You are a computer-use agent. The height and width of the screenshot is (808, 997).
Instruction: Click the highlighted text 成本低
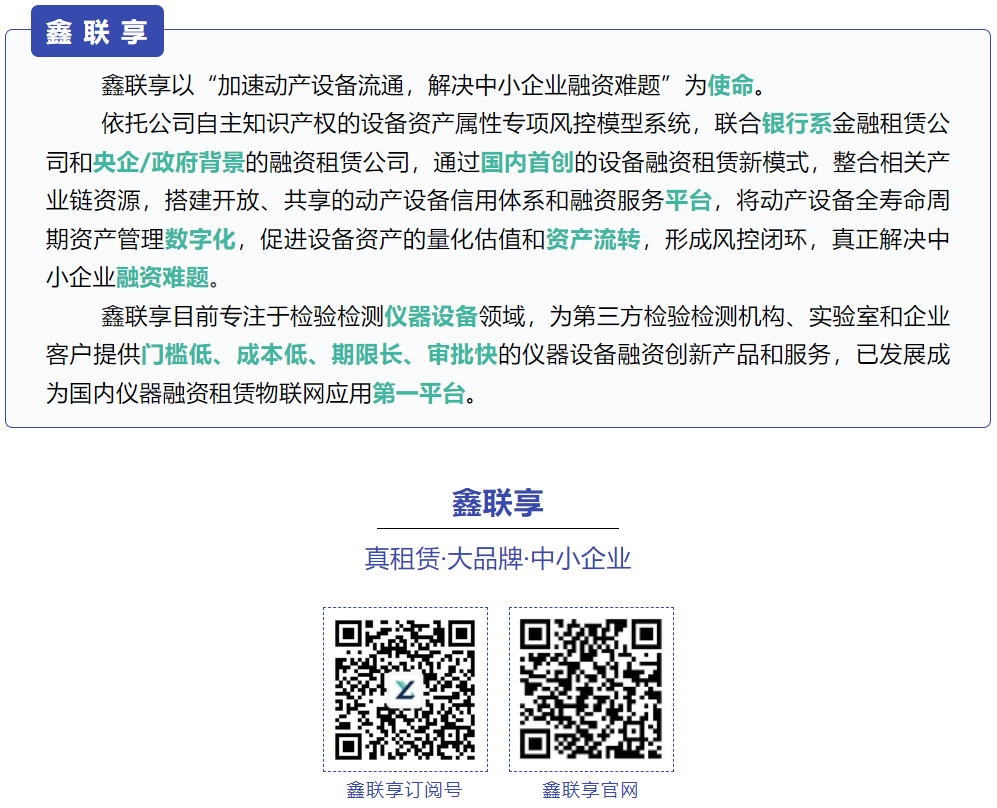[272, 355]
